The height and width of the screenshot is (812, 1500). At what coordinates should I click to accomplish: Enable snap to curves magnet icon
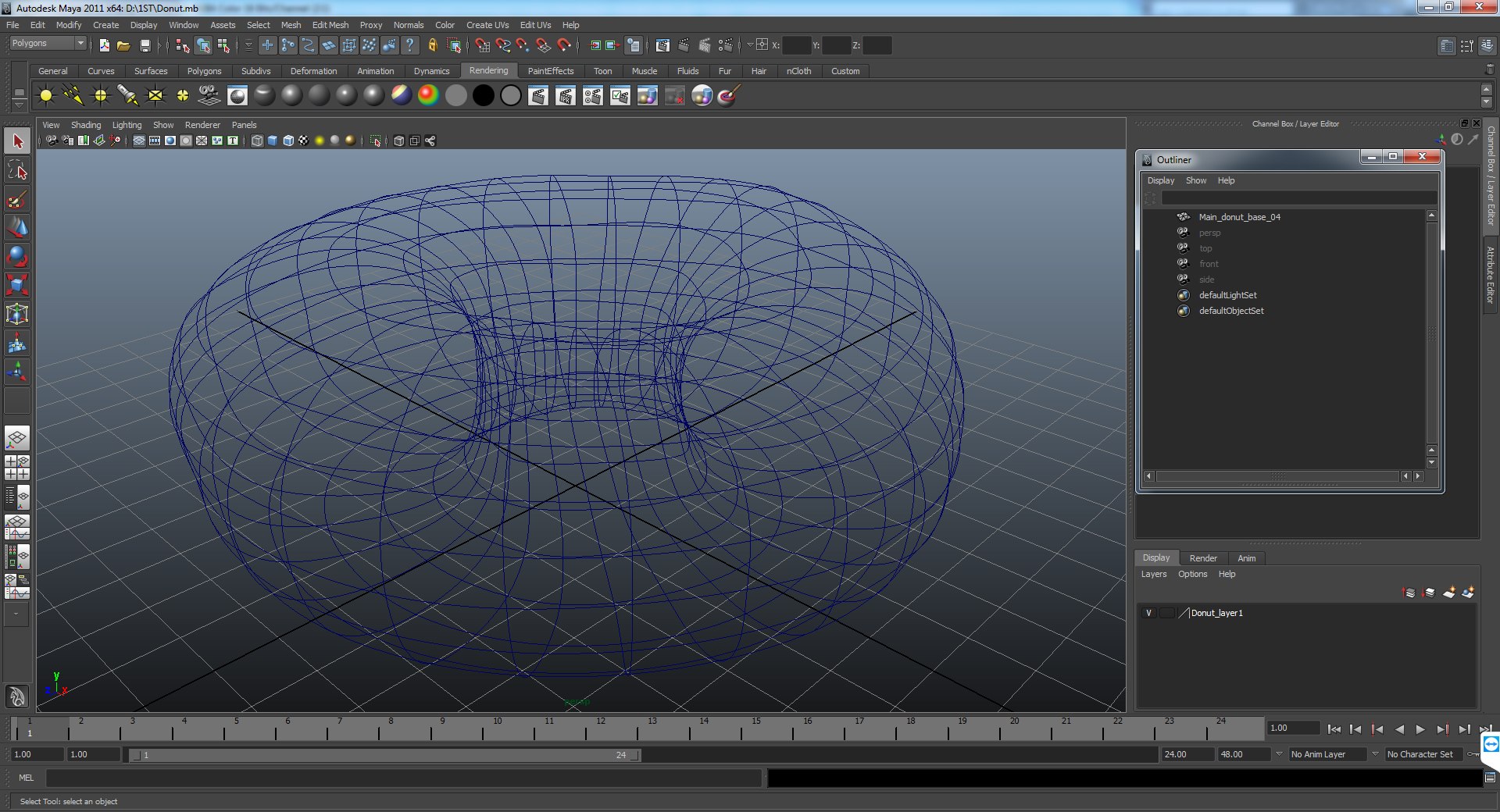point(503,45)
